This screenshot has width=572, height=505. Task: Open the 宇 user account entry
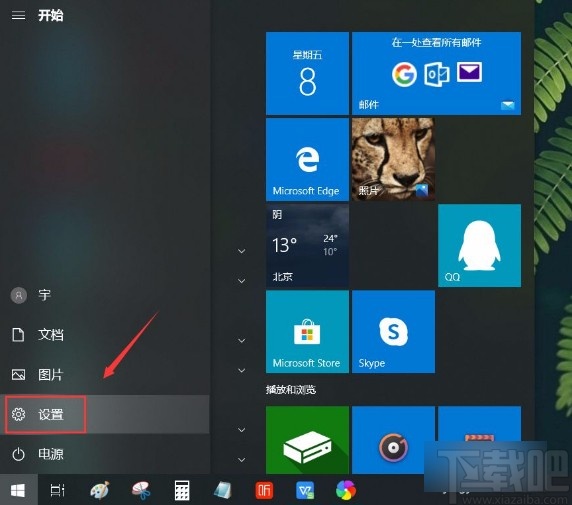tap(105, 295)
